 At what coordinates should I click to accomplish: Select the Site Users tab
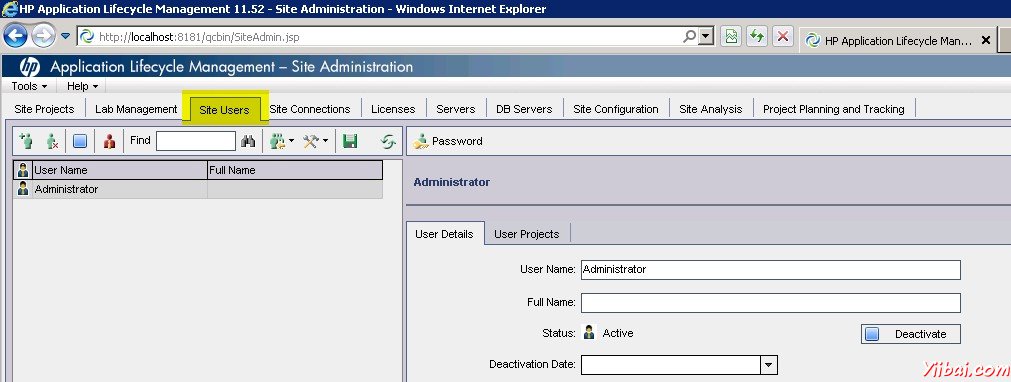coord(224,110)
